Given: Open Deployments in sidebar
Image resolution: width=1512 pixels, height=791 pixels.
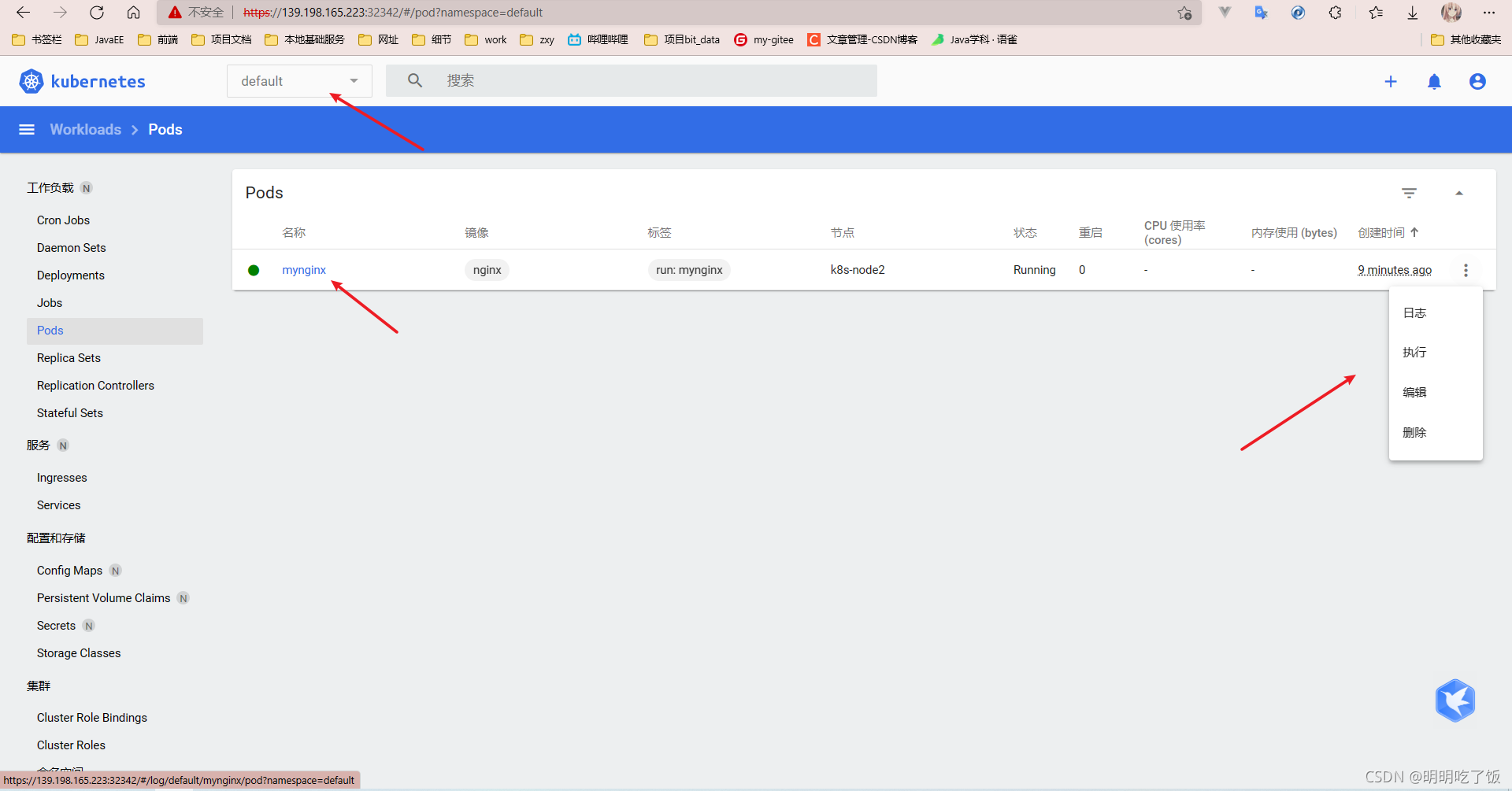Looking at the screenshot, I should point(70,275).
